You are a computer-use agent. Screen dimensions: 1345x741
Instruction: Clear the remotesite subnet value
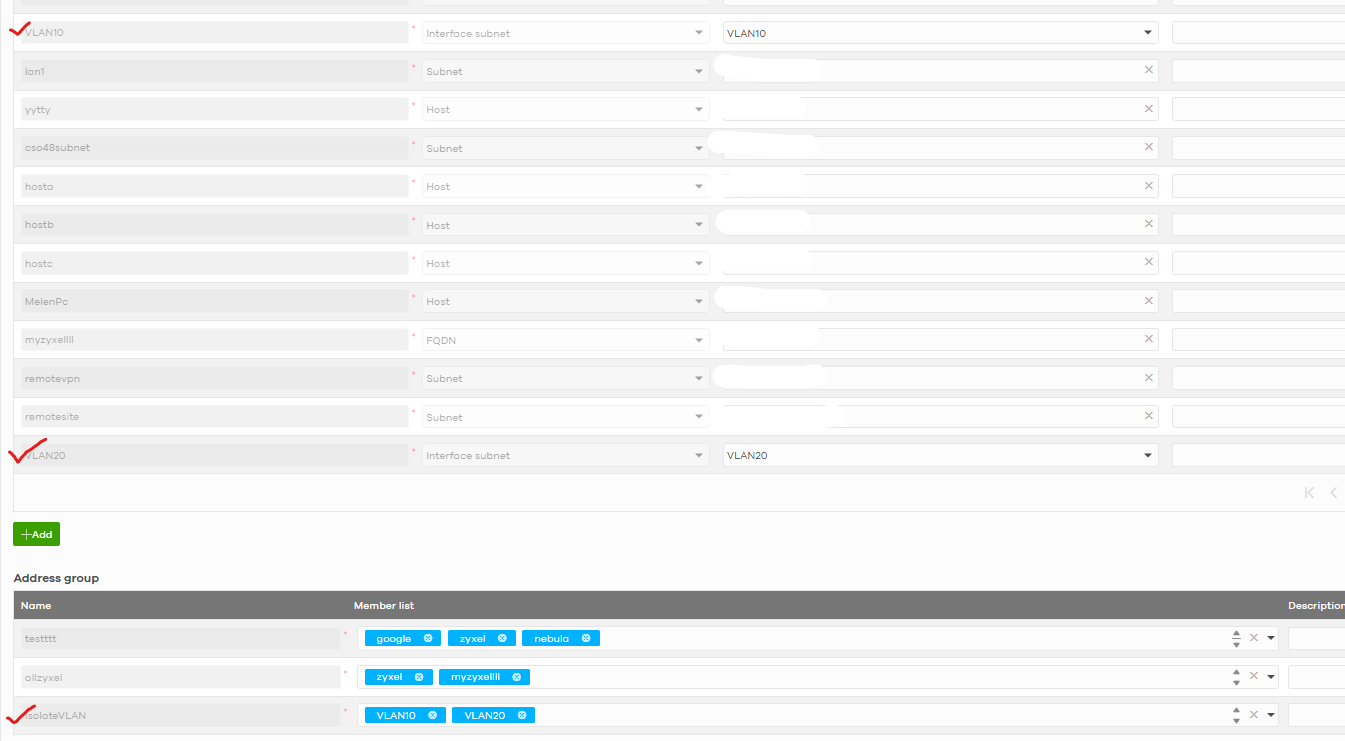coord(1148,415)
